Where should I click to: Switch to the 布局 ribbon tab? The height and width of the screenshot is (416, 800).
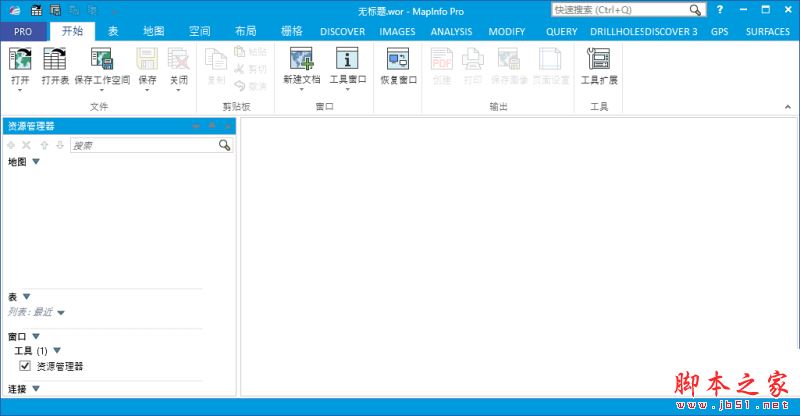point(245,31)
